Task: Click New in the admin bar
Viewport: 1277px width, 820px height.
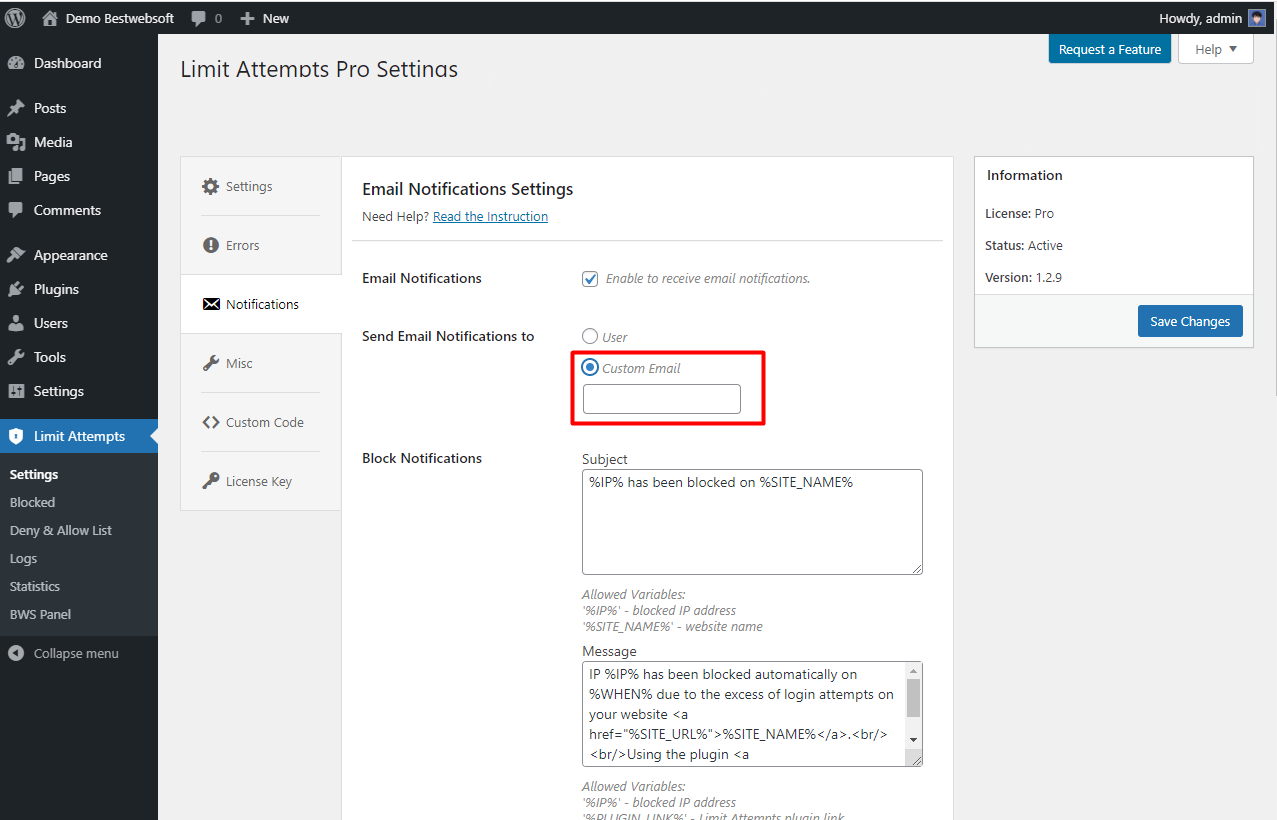Action: click(x=276, y=18)
